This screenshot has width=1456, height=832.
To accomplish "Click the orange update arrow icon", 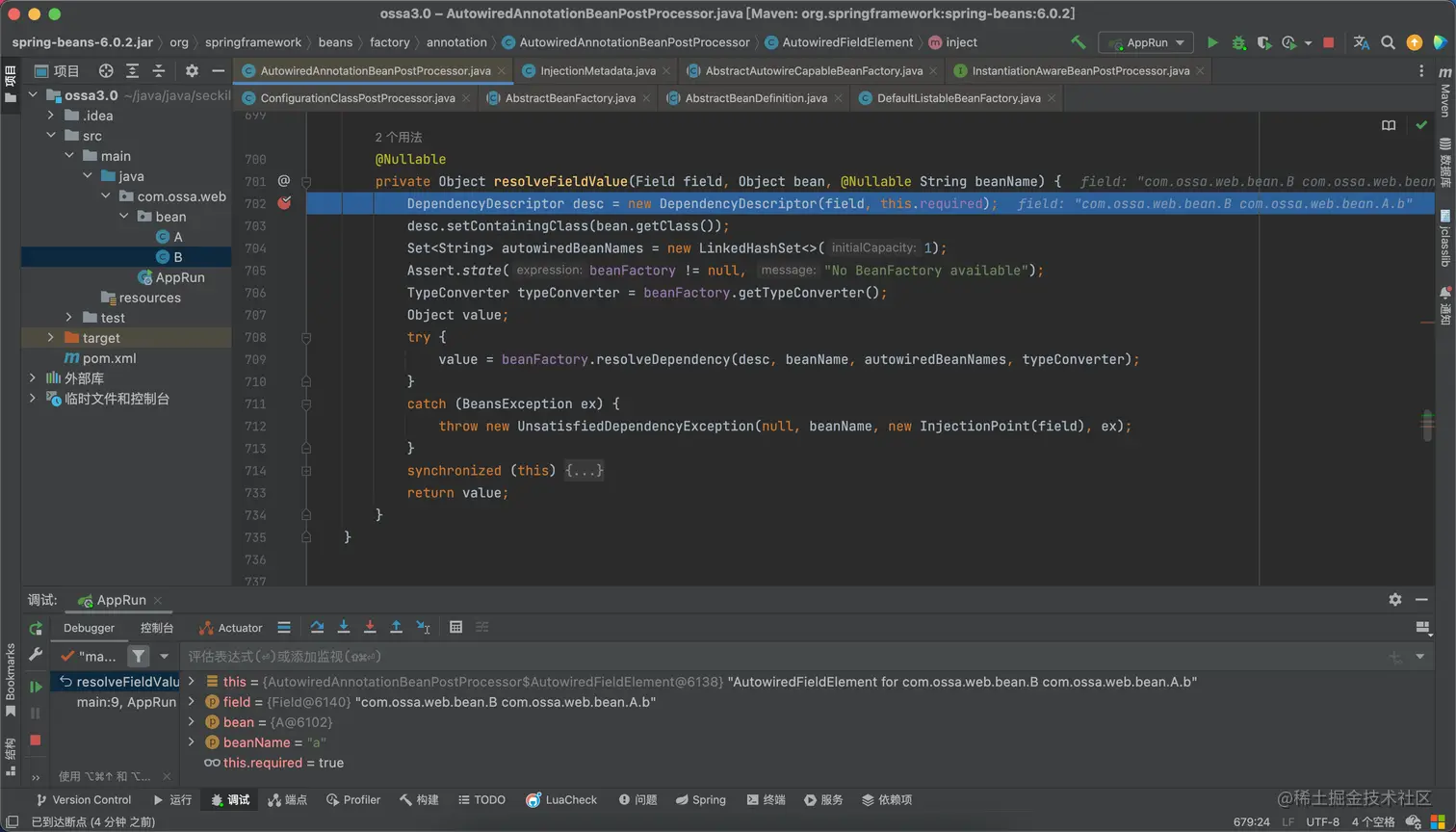I will (x=1414, y=42).
